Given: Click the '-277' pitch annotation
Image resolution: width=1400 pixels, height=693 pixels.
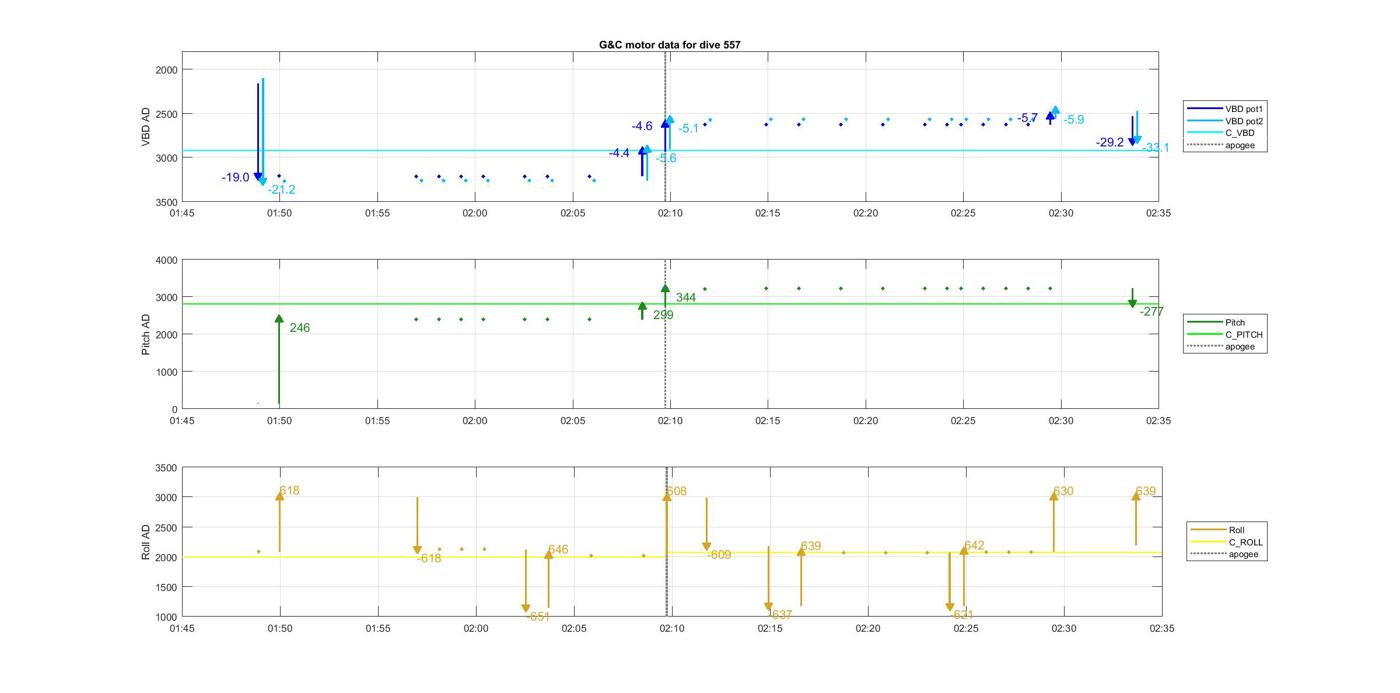Looking at the screenshot, I should [1151, 311].
